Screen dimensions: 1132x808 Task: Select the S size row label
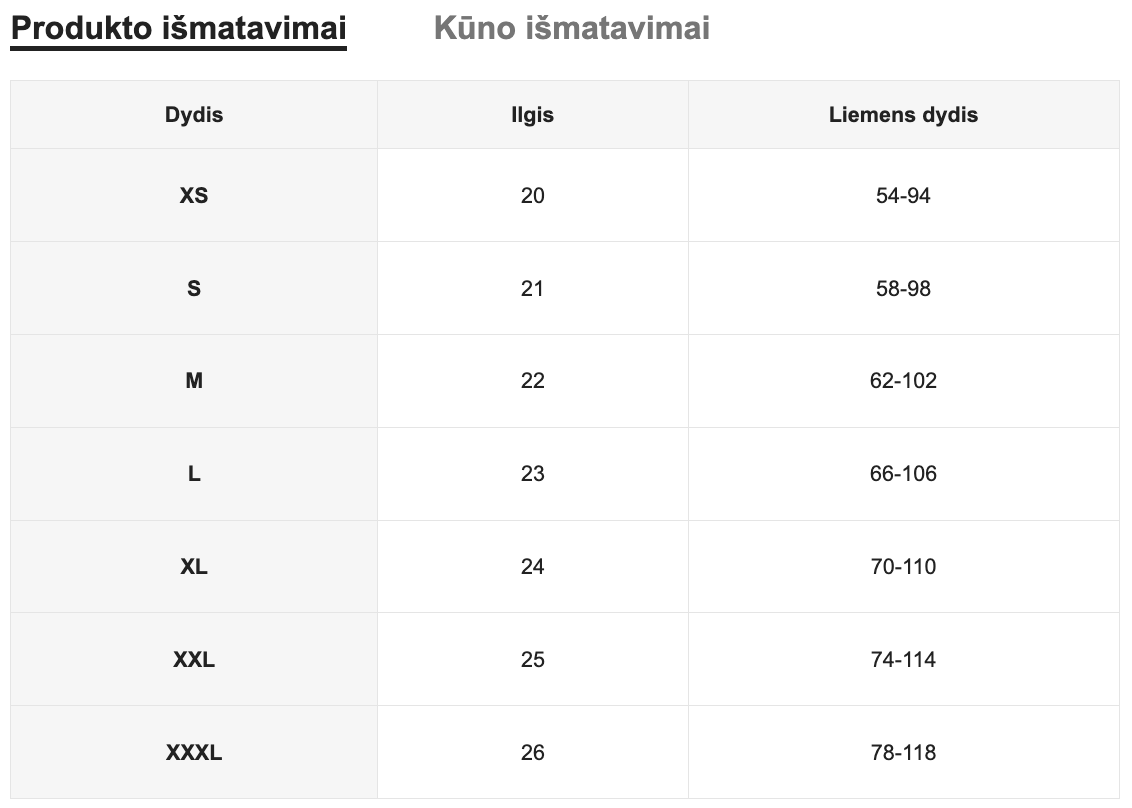(194, 289)
